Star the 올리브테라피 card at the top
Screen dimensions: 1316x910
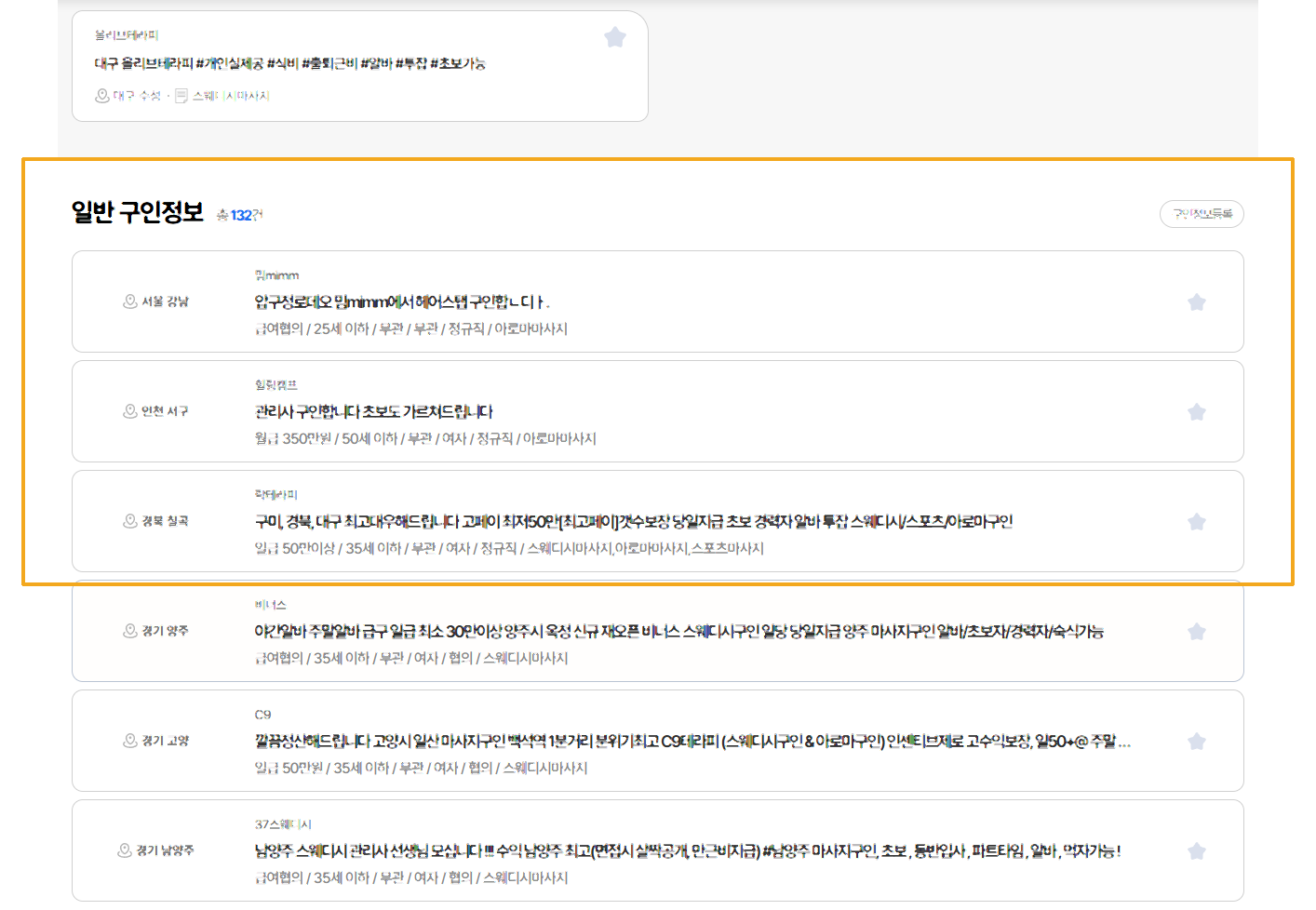click(x=615, y=37)
